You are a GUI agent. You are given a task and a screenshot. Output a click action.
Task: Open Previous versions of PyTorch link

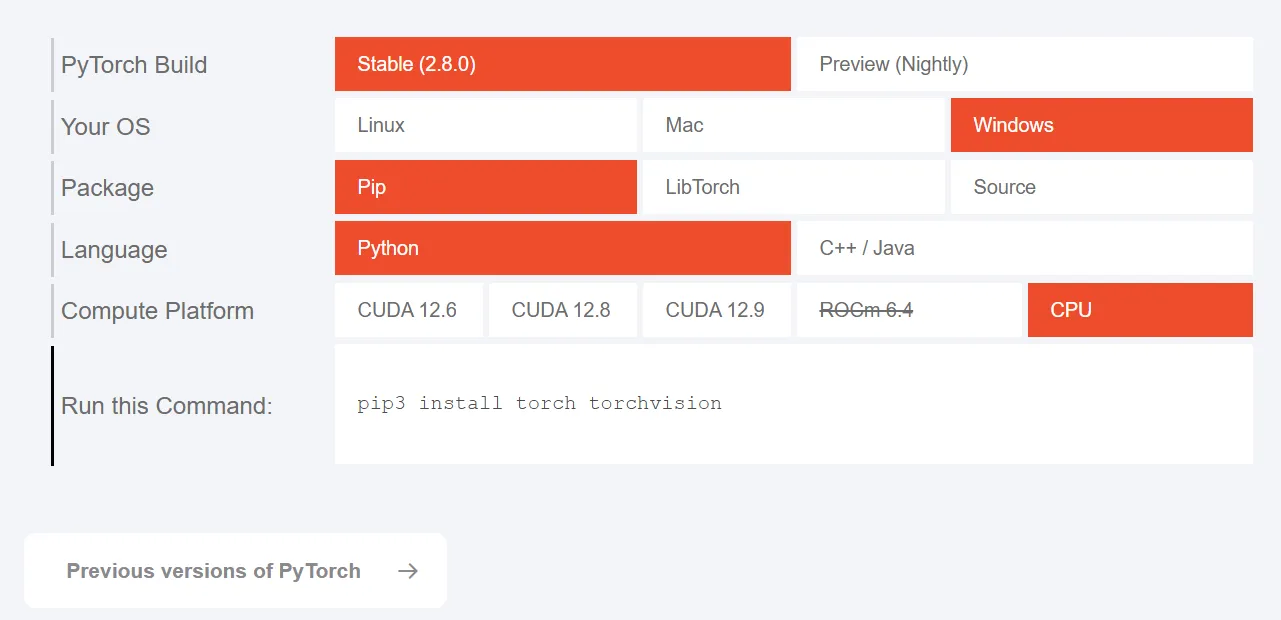[214, 571]
